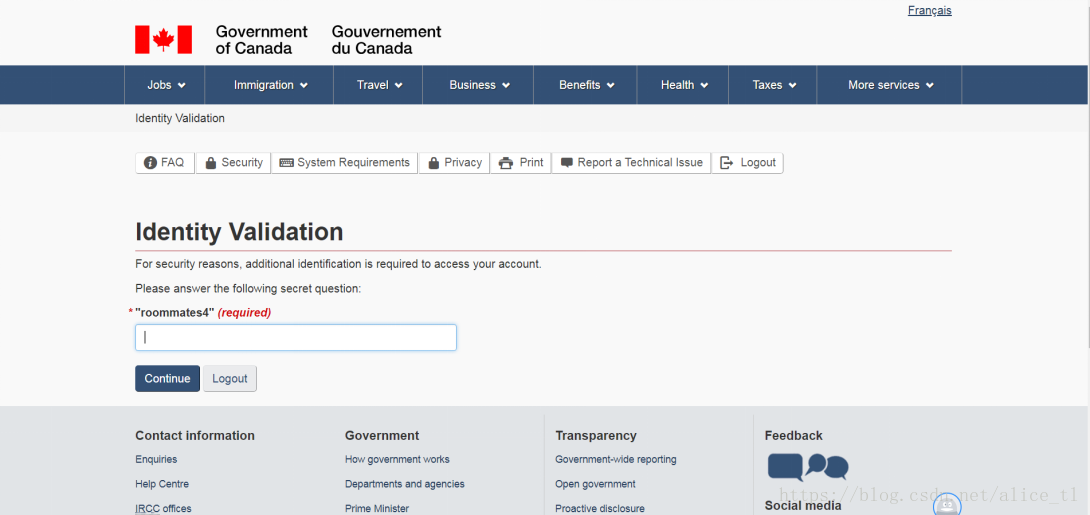Open the Privacy toolbar label
Viewport: 1090px width, 515px height.
pos(463,163)
